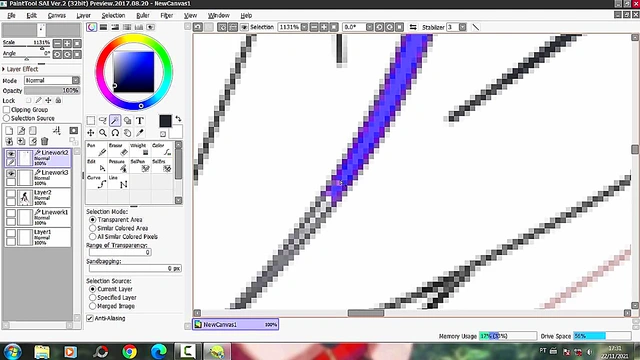This screenshot has width=640, height=360.
Task: Open the Canvas menu
Action: pos(57,15)
